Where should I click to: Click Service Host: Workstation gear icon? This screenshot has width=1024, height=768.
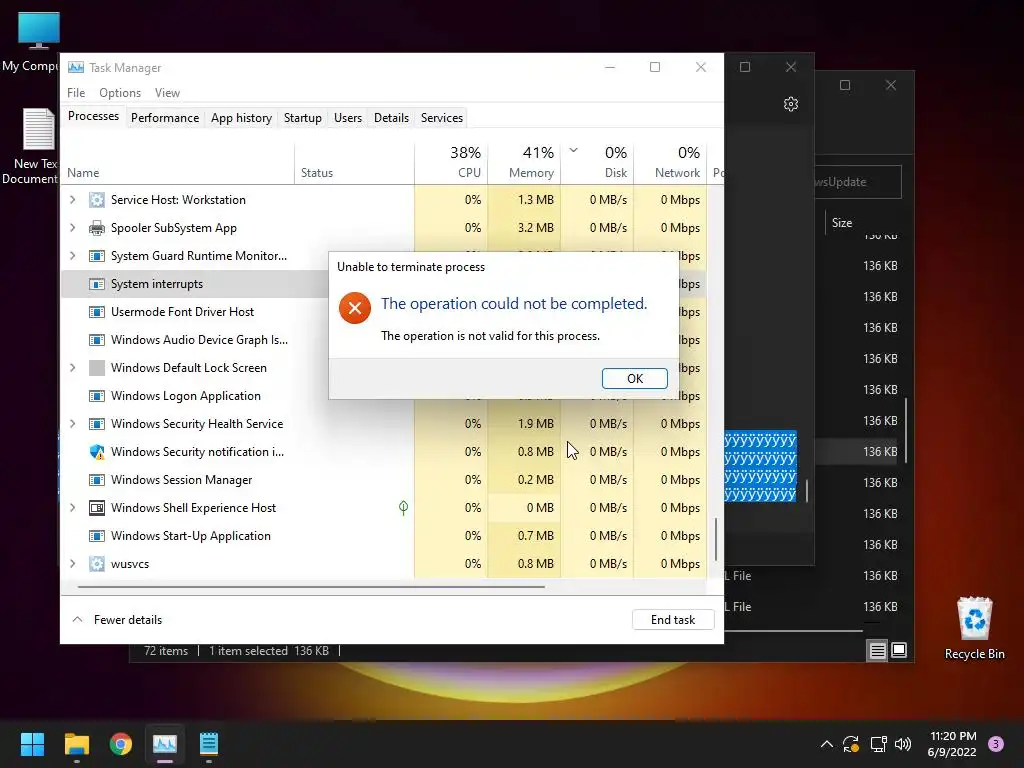[97, 200]
